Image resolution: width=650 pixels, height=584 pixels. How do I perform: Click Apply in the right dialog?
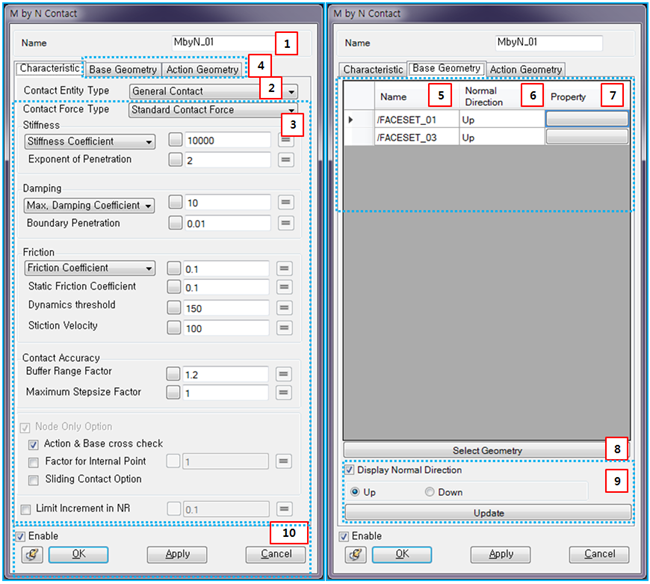(500, 554)
